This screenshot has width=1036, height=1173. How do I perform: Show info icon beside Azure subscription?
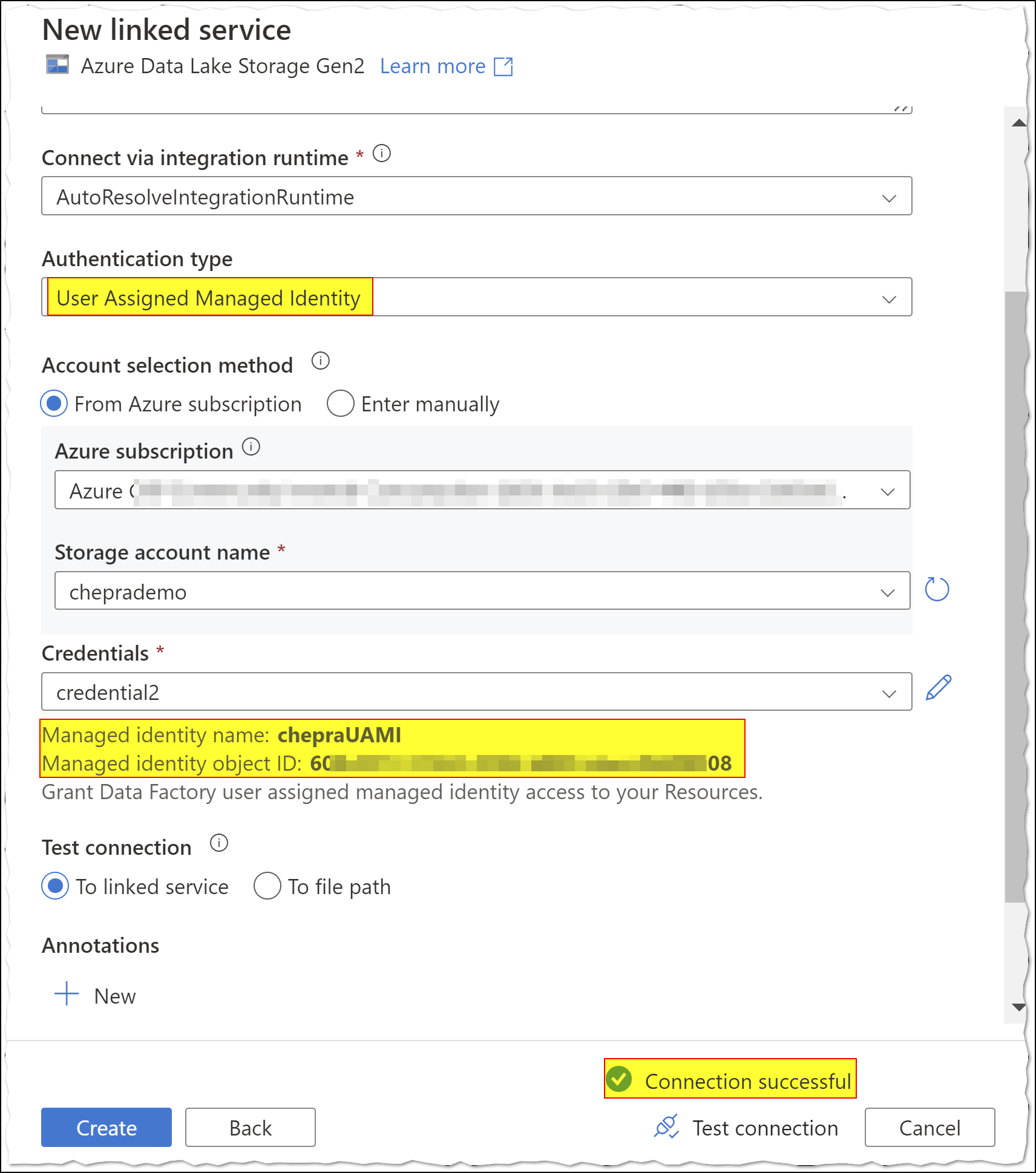point(251,447)
